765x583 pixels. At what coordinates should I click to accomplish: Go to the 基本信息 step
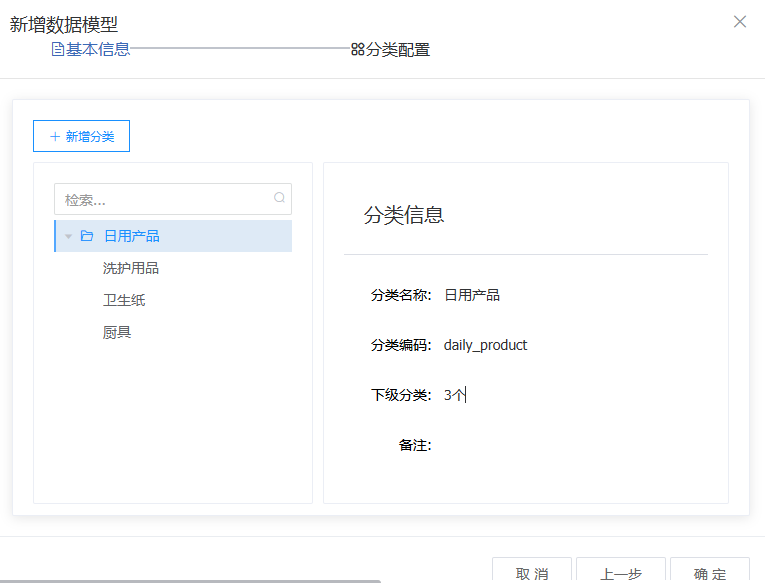[97, 49]
